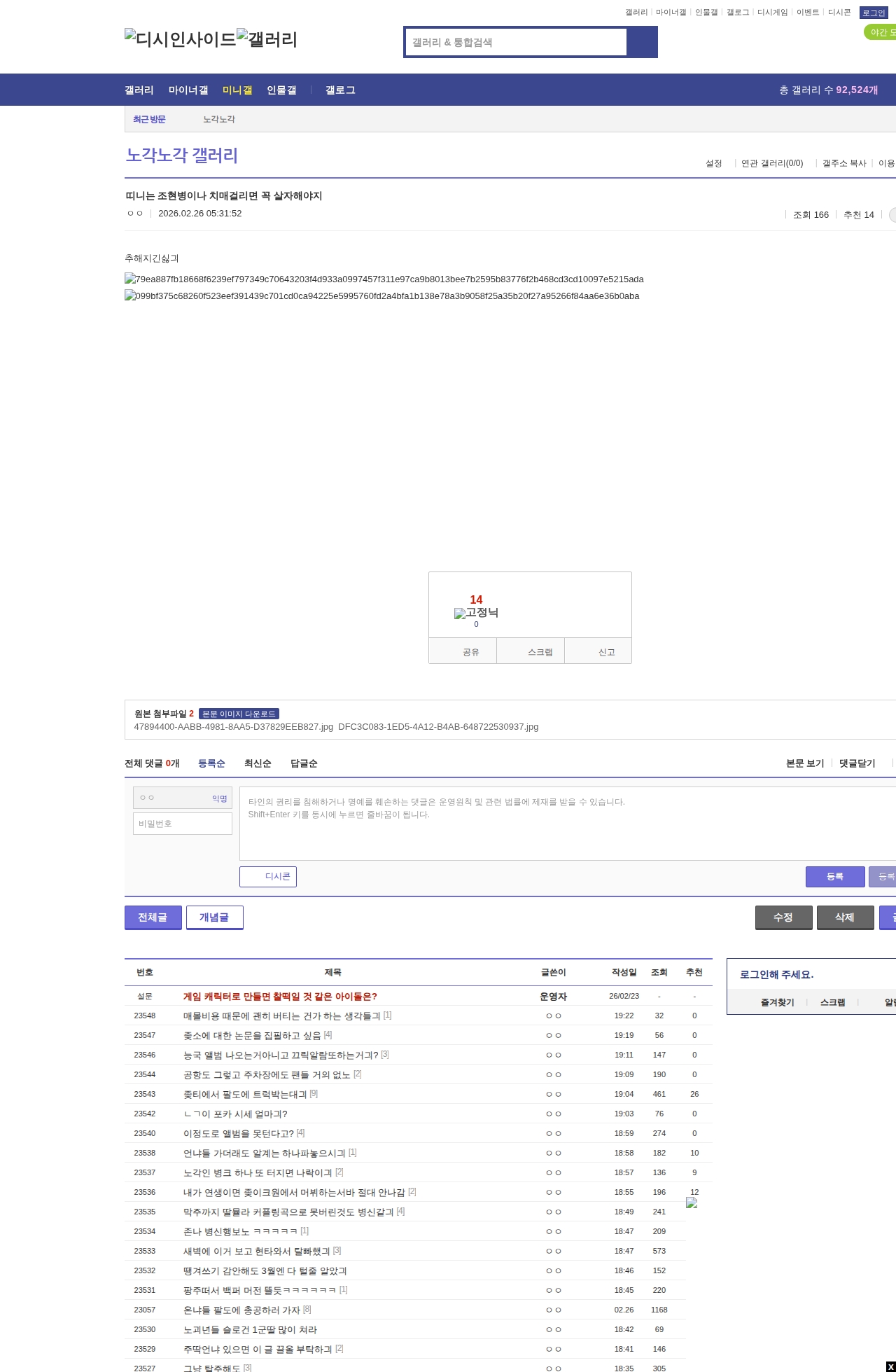This screenshot has width=896, height=1372.
Task: Click the 갤러리 logo image beside 디시인사이드
Action: [x=267, y=39]
